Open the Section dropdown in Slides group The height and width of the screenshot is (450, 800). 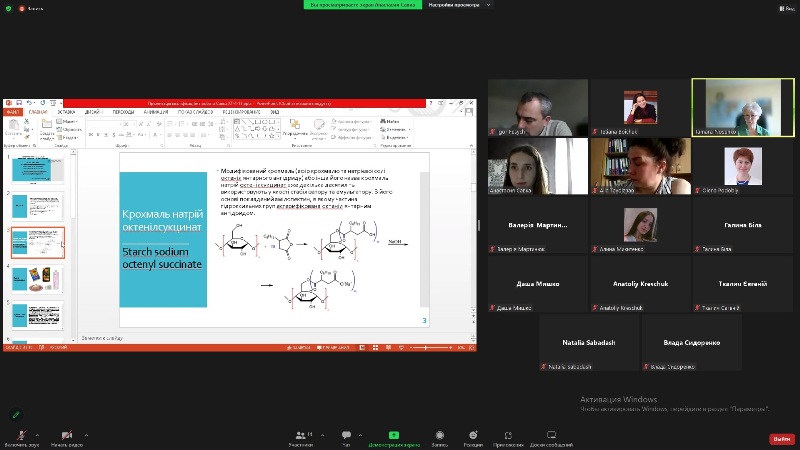pos(69,137)
